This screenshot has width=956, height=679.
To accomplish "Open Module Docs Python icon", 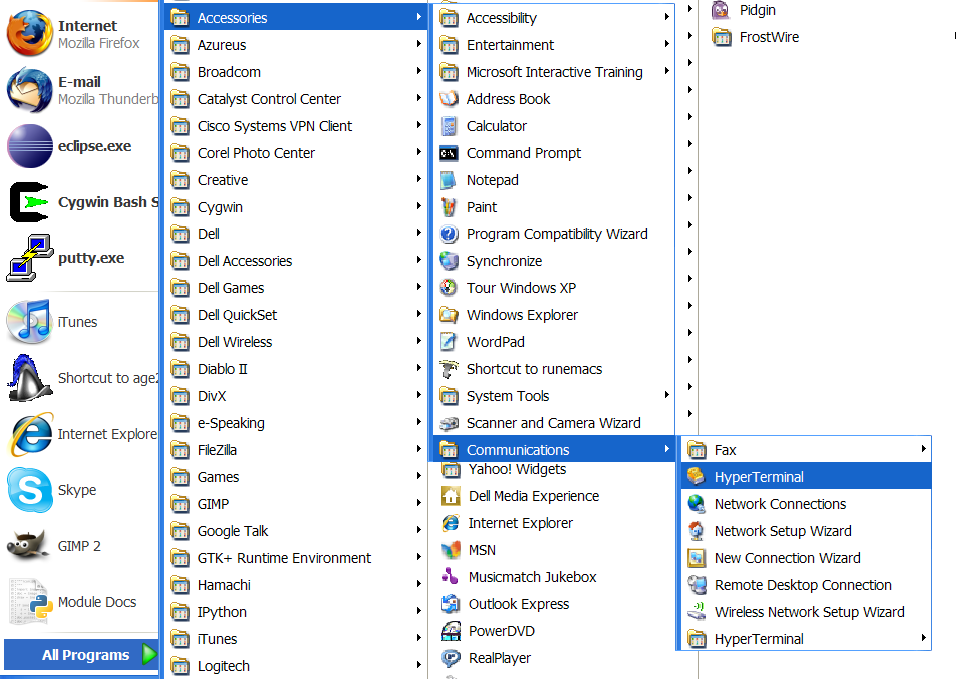I will pos(30,602).
